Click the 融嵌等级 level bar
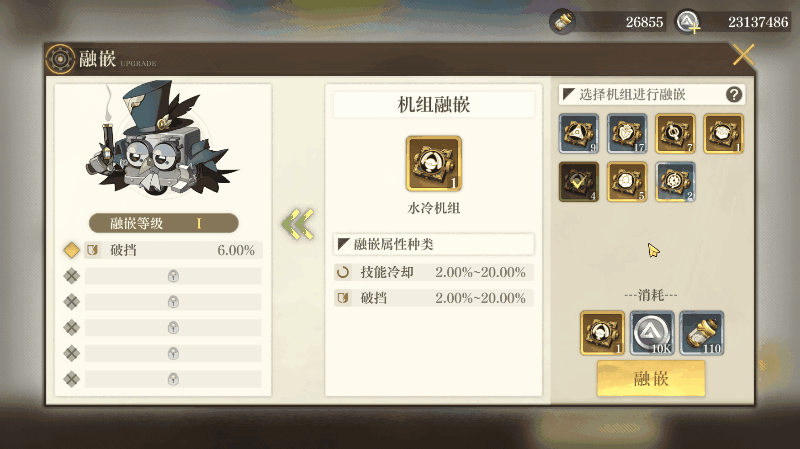This screenshot has height=449, width=800. pos(164,223)
